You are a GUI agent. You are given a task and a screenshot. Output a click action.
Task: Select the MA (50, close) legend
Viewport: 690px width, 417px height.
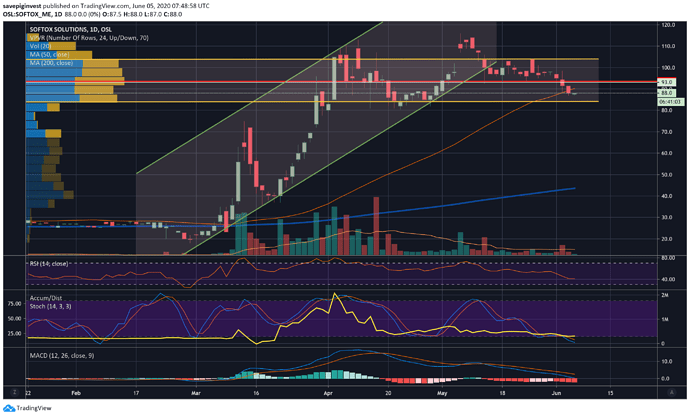49,55
